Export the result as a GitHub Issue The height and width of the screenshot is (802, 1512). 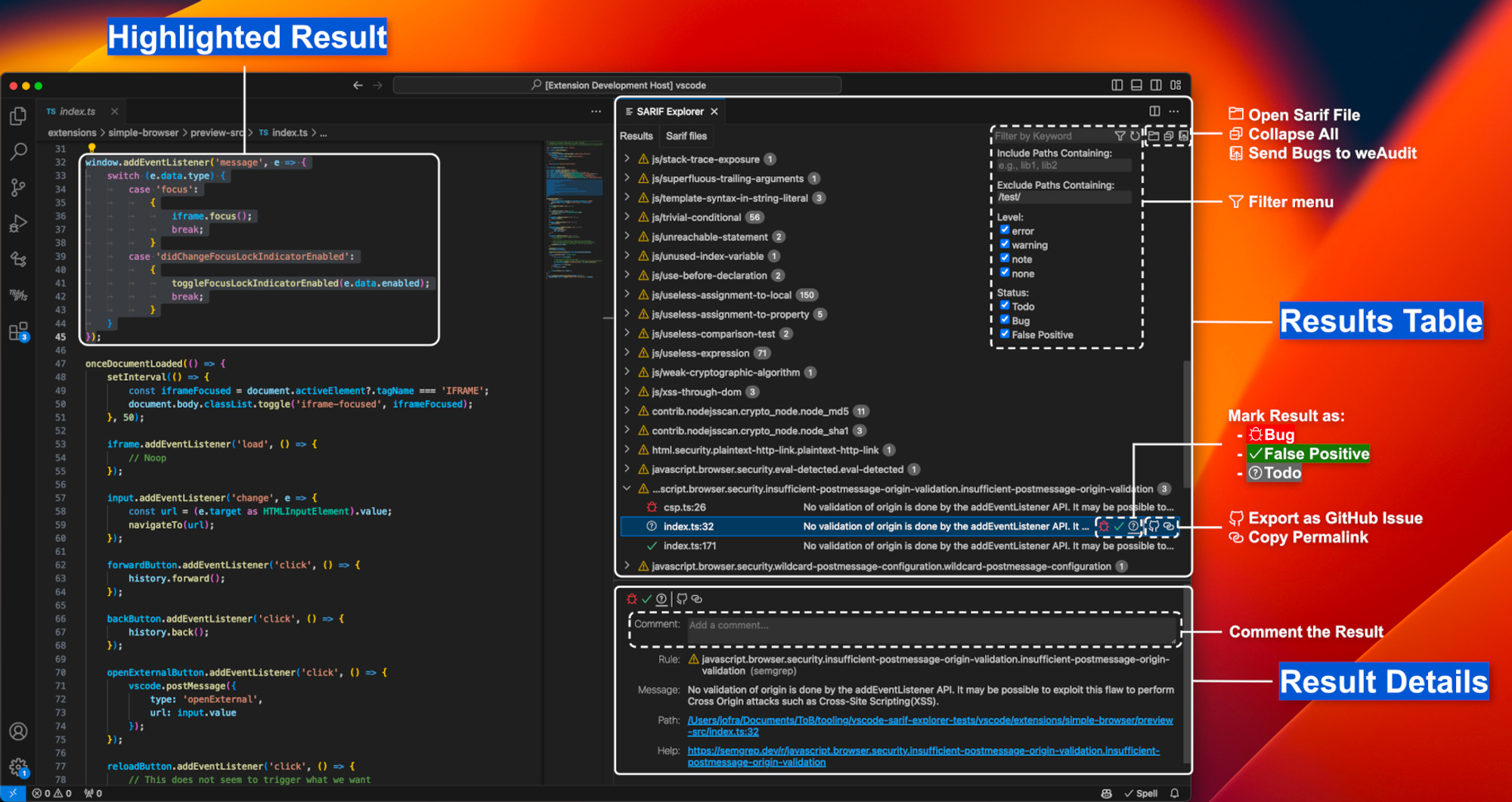[x=1153, y=526]
